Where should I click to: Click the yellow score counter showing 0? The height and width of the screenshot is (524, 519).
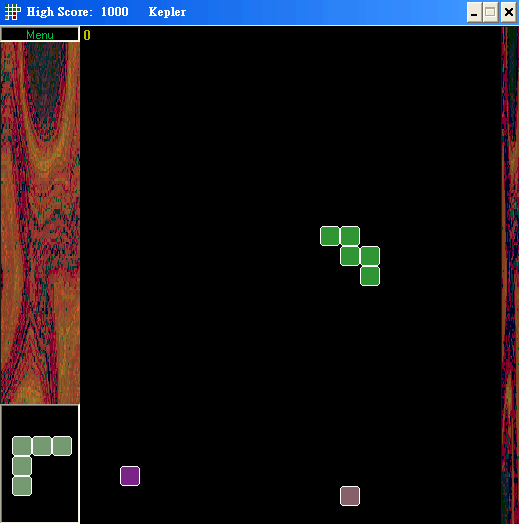[x=87, y=35]
